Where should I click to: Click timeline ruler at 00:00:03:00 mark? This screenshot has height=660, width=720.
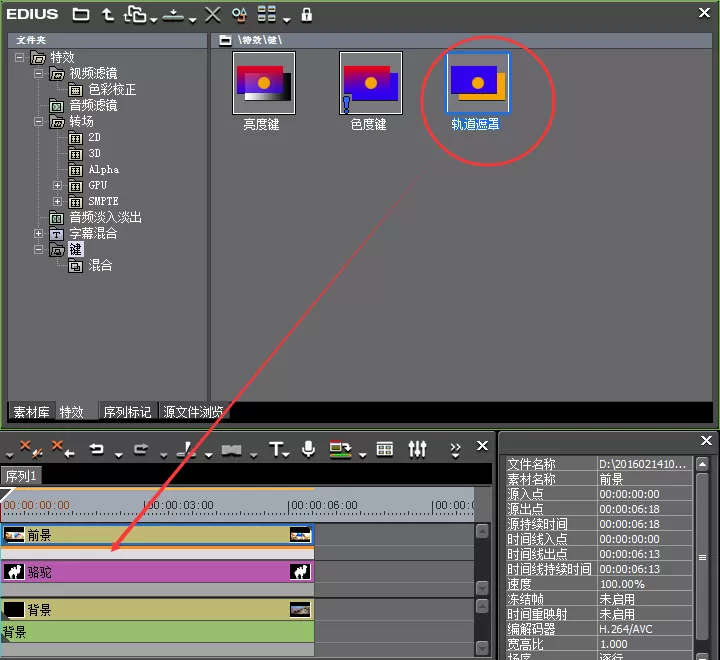[145, 506]
